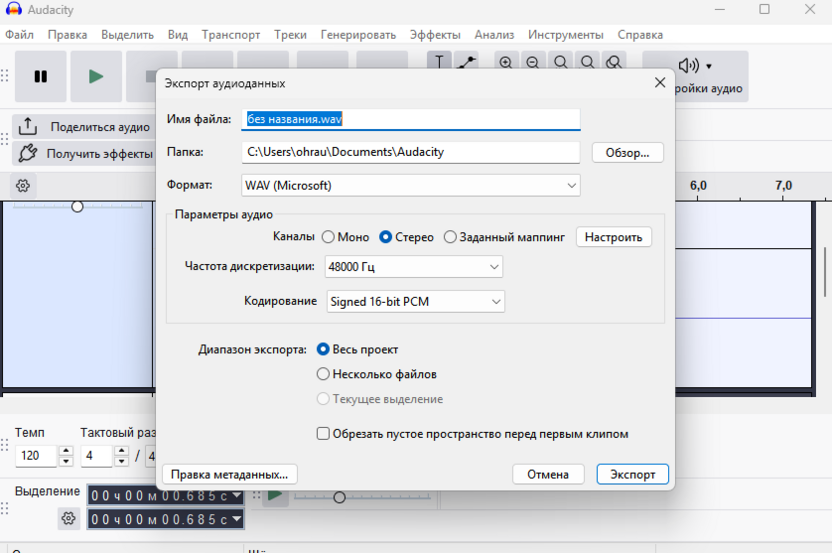Open the audio settings dropdown arrow
This screenshot has height=553, width=832.
[x=709, y=66]
